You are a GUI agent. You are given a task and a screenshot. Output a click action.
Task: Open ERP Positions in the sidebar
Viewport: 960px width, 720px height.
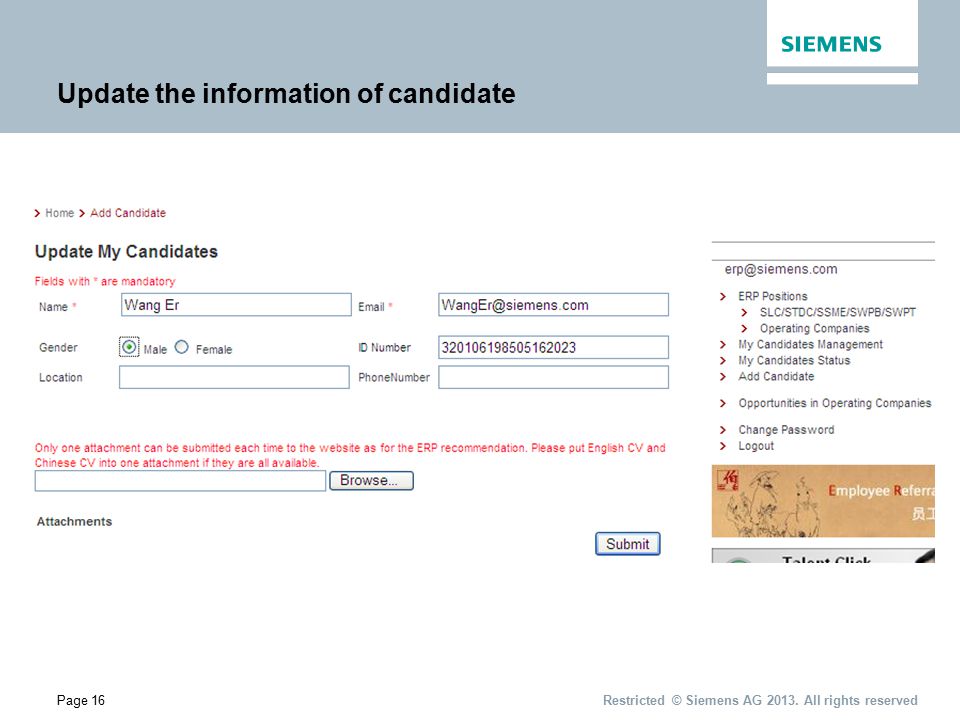[773, 296]
